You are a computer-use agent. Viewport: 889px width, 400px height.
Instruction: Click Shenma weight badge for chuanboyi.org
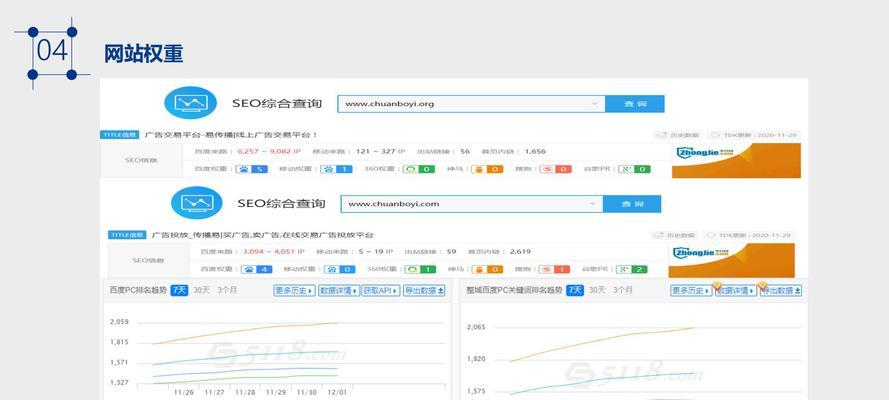(x=487, y=169)
